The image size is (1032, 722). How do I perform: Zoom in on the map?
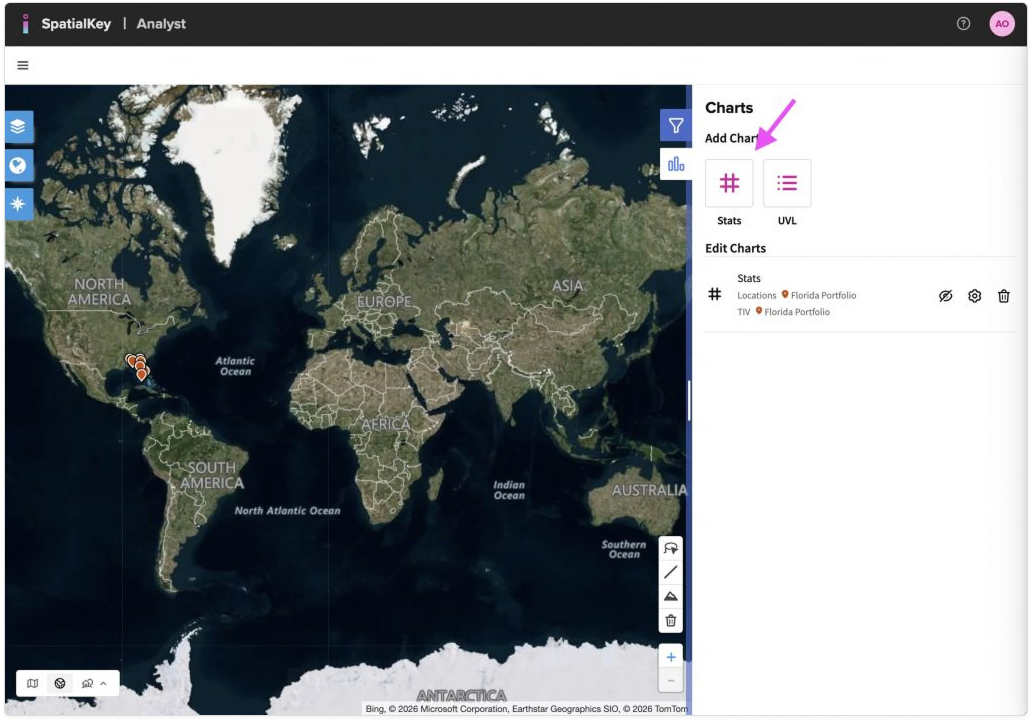[x=671, y=657]
